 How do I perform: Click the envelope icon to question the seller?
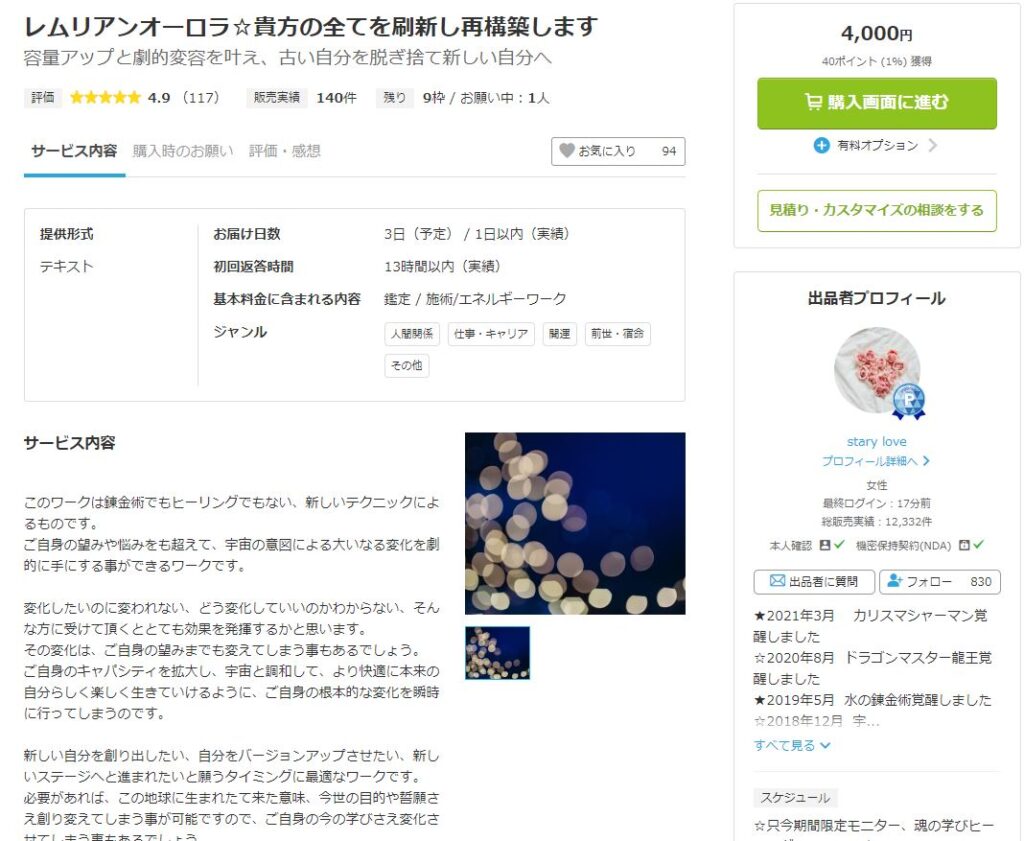click(x=776, y=581)
